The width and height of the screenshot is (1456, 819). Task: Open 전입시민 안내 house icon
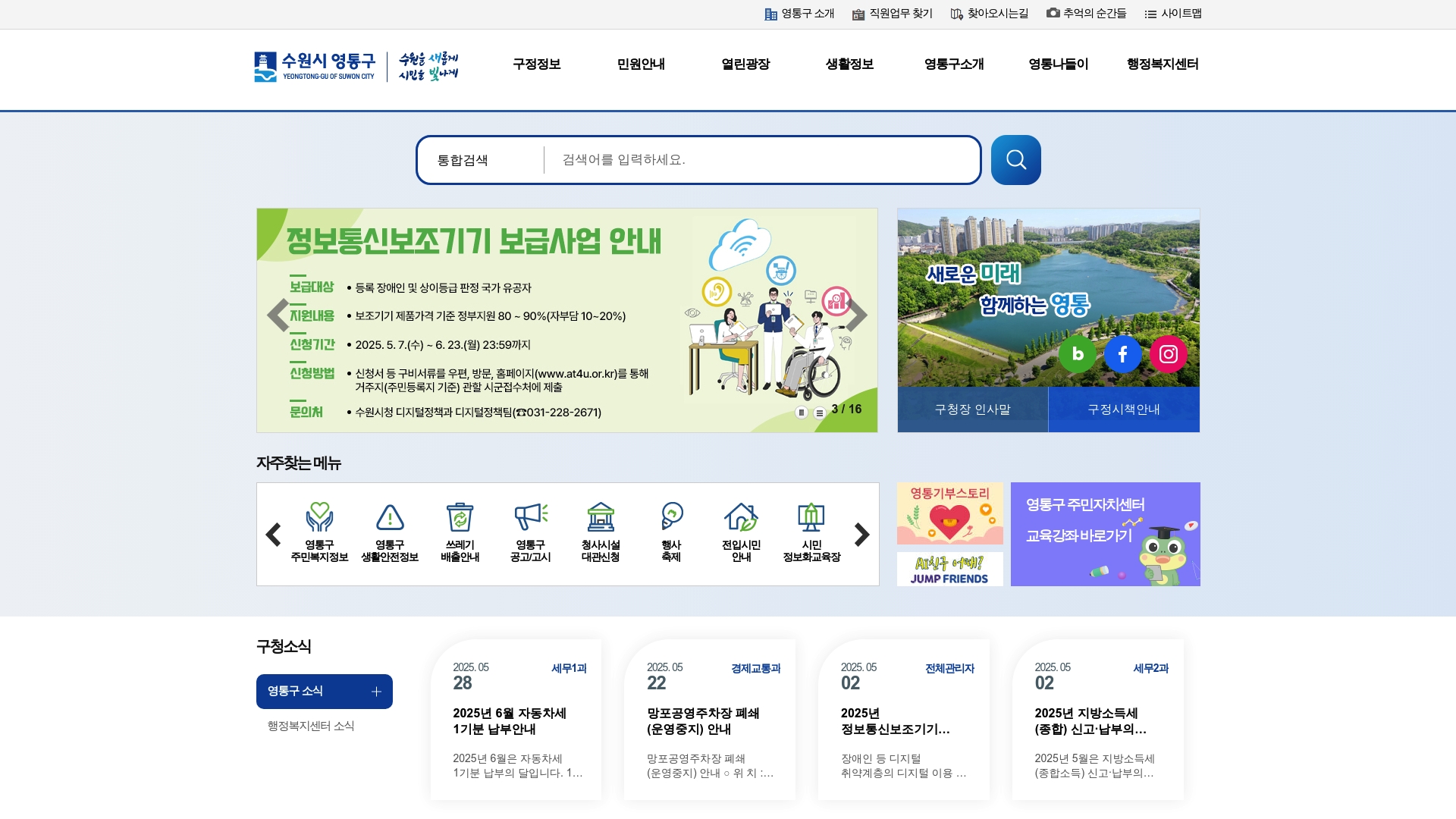click(741, 532)
